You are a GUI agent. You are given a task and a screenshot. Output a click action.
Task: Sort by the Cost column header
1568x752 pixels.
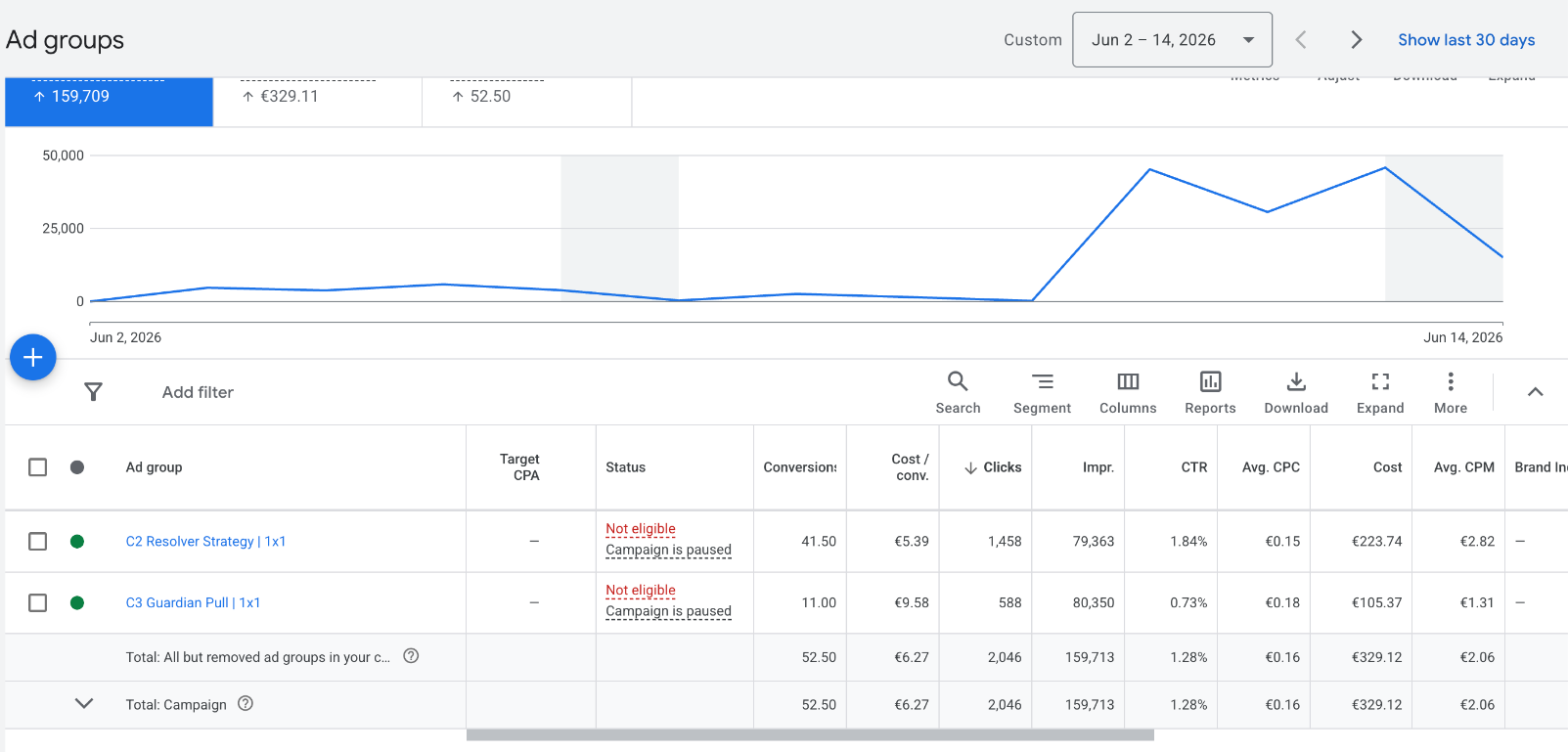pos(1387,467)
